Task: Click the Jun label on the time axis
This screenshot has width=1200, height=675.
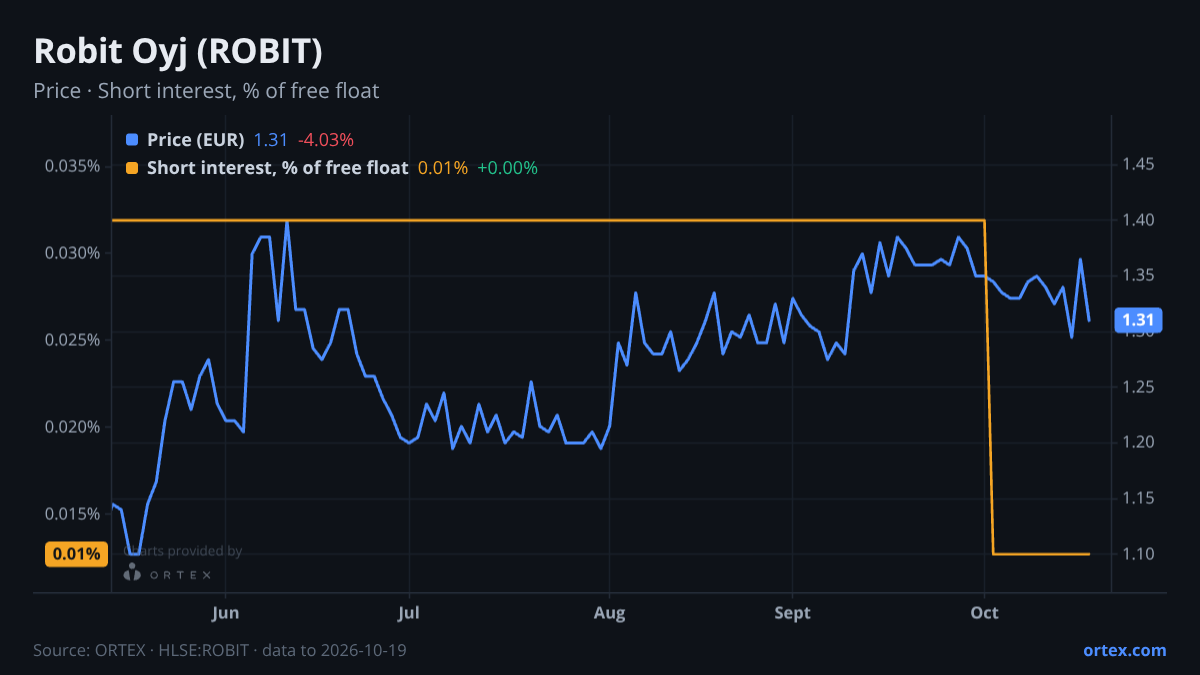Action: pos(226,612)
